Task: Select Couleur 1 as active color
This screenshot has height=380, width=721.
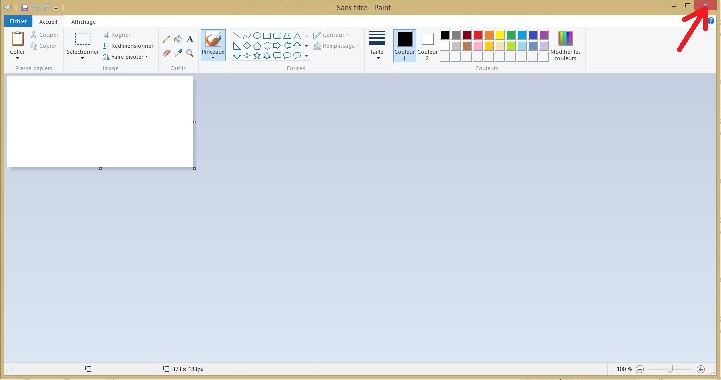Action: pos(405,45)
